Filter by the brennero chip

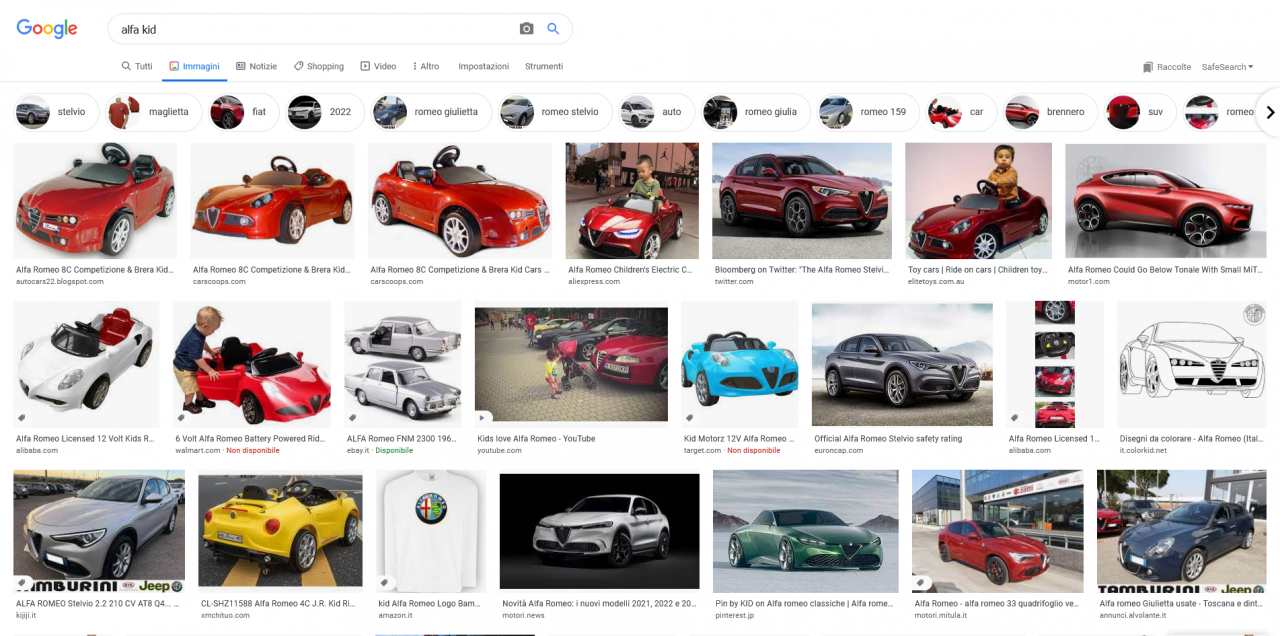1050,112
